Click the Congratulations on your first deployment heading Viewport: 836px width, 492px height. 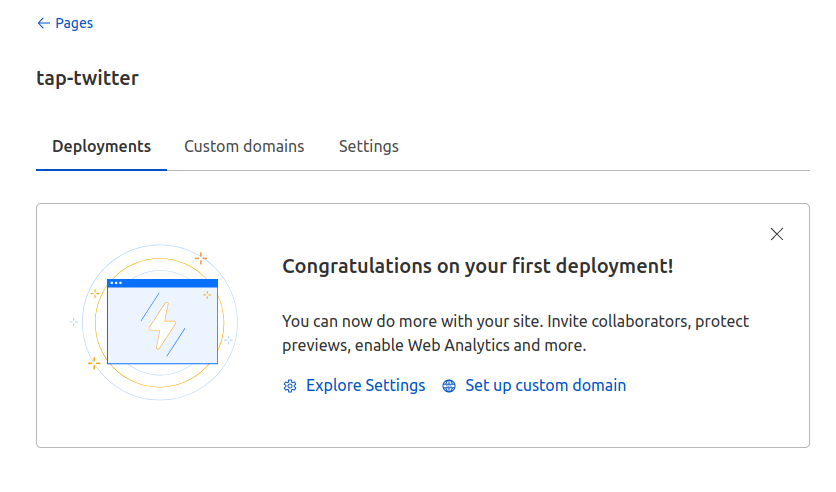tap(477, 266)
